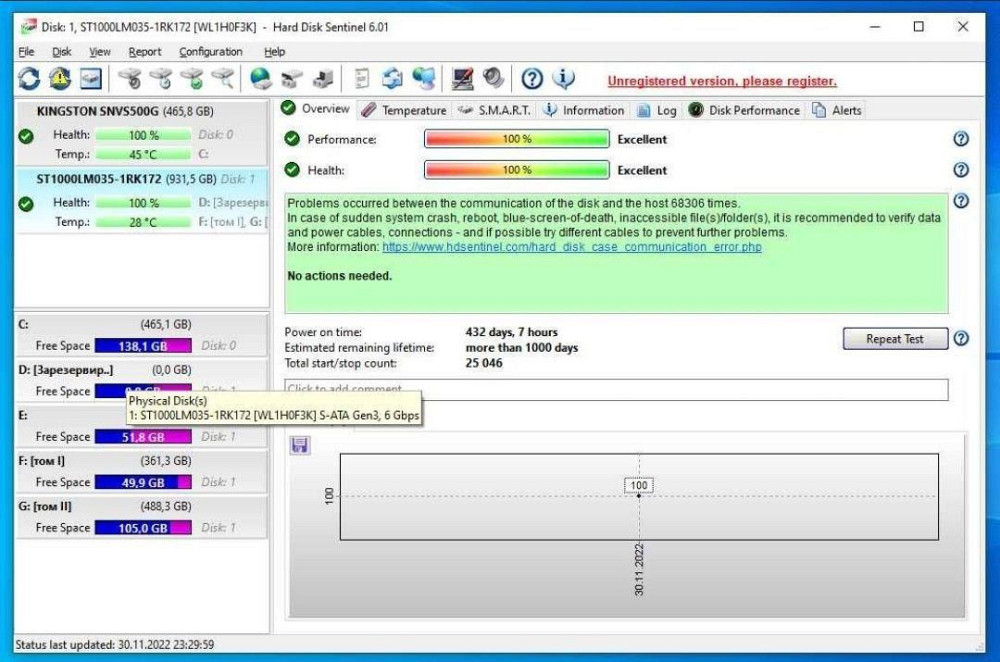Click the speaker sound icon in toolbar
Image resolution: width=1000 pixels, height=662 pixels.
[493, 78]
